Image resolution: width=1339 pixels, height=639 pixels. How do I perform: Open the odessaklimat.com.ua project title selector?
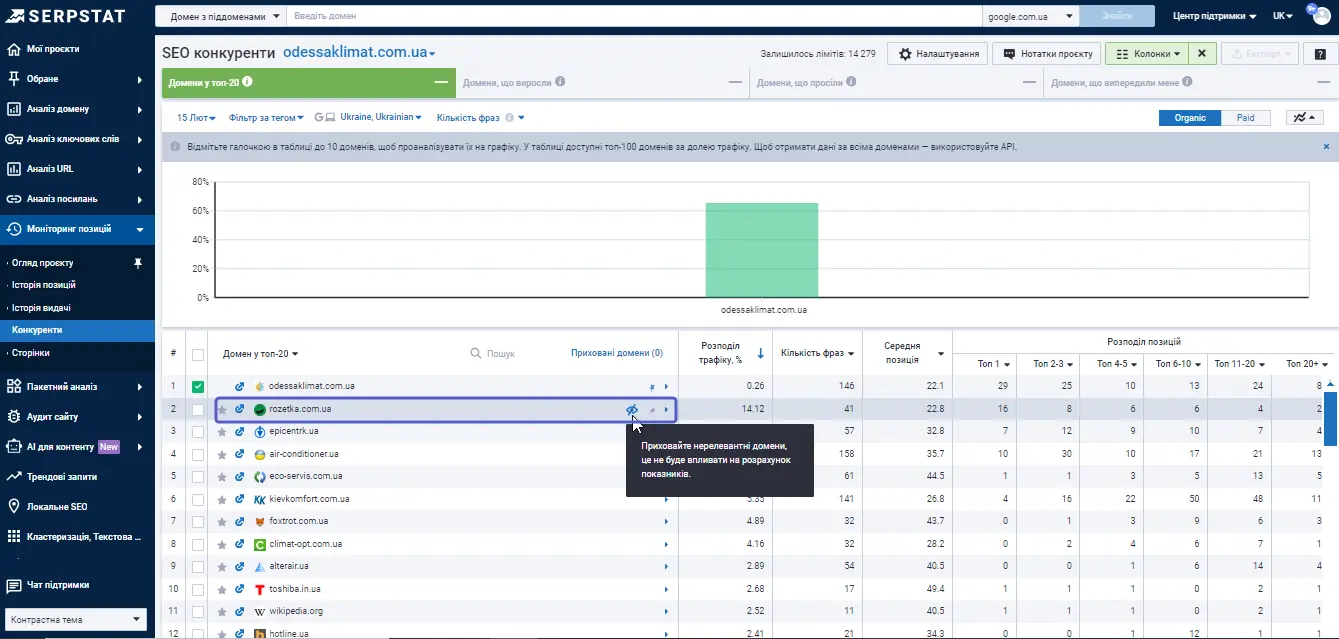(x=359, y=52)
